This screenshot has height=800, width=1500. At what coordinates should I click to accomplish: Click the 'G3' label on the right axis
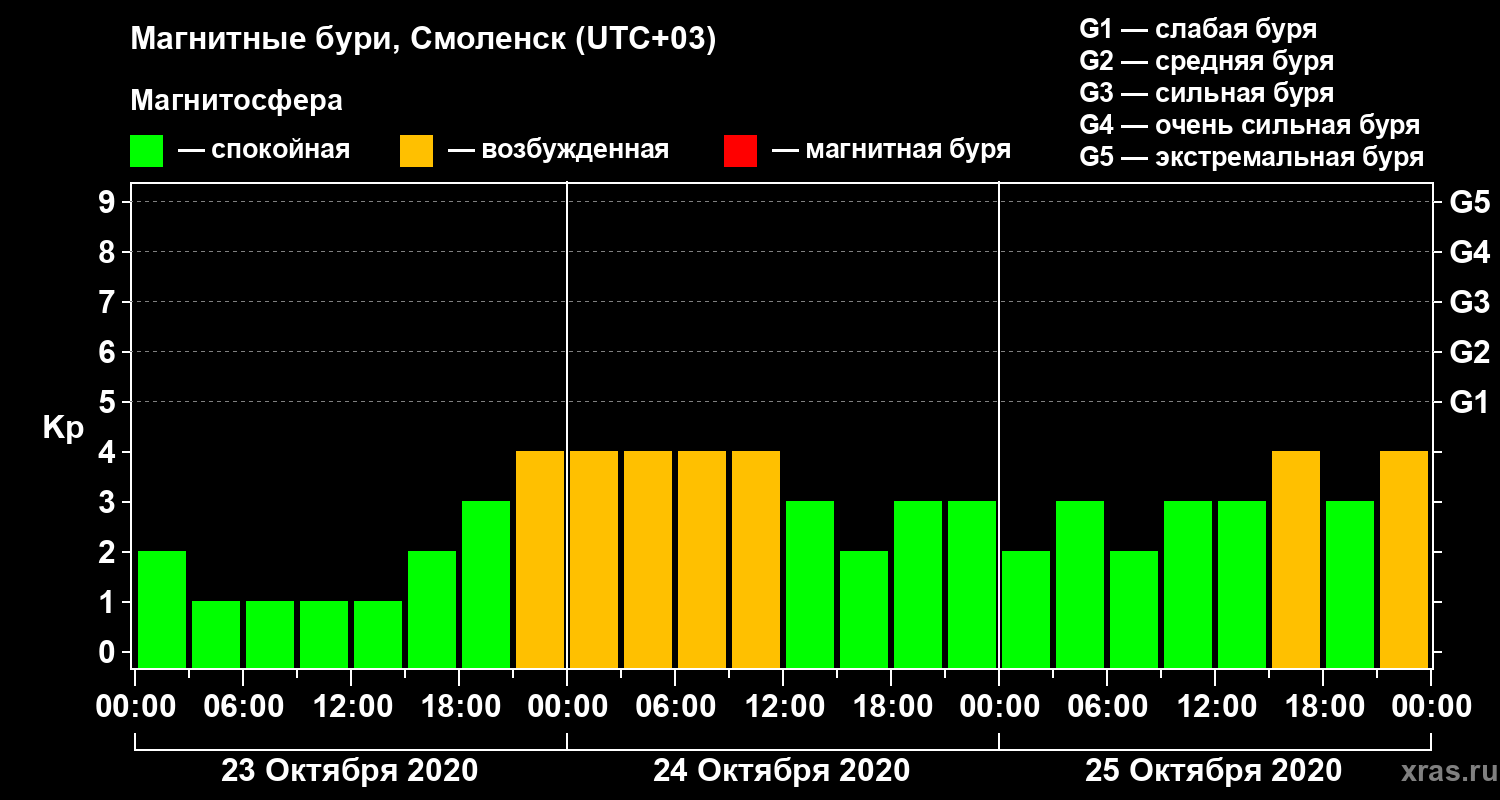pyautogui.click(x=1470, y=302)
